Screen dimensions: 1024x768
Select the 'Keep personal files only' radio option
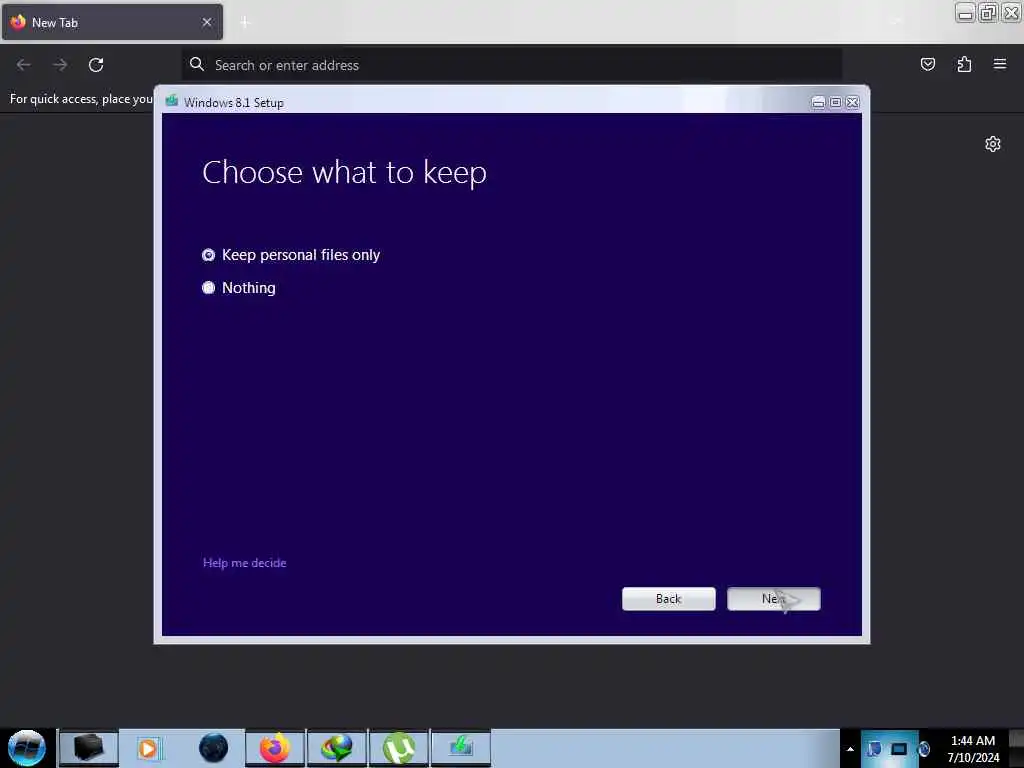208,255
